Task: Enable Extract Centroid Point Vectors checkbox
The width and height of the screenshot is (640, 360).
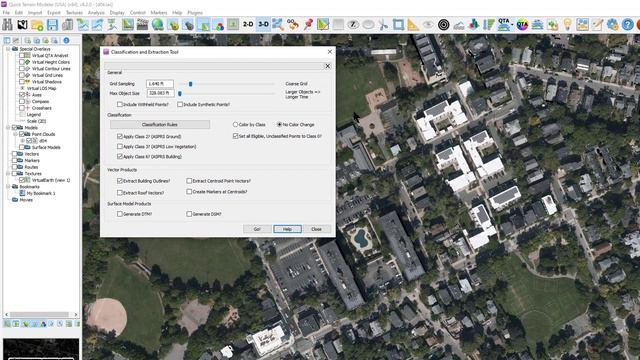Action: (189, 180)
